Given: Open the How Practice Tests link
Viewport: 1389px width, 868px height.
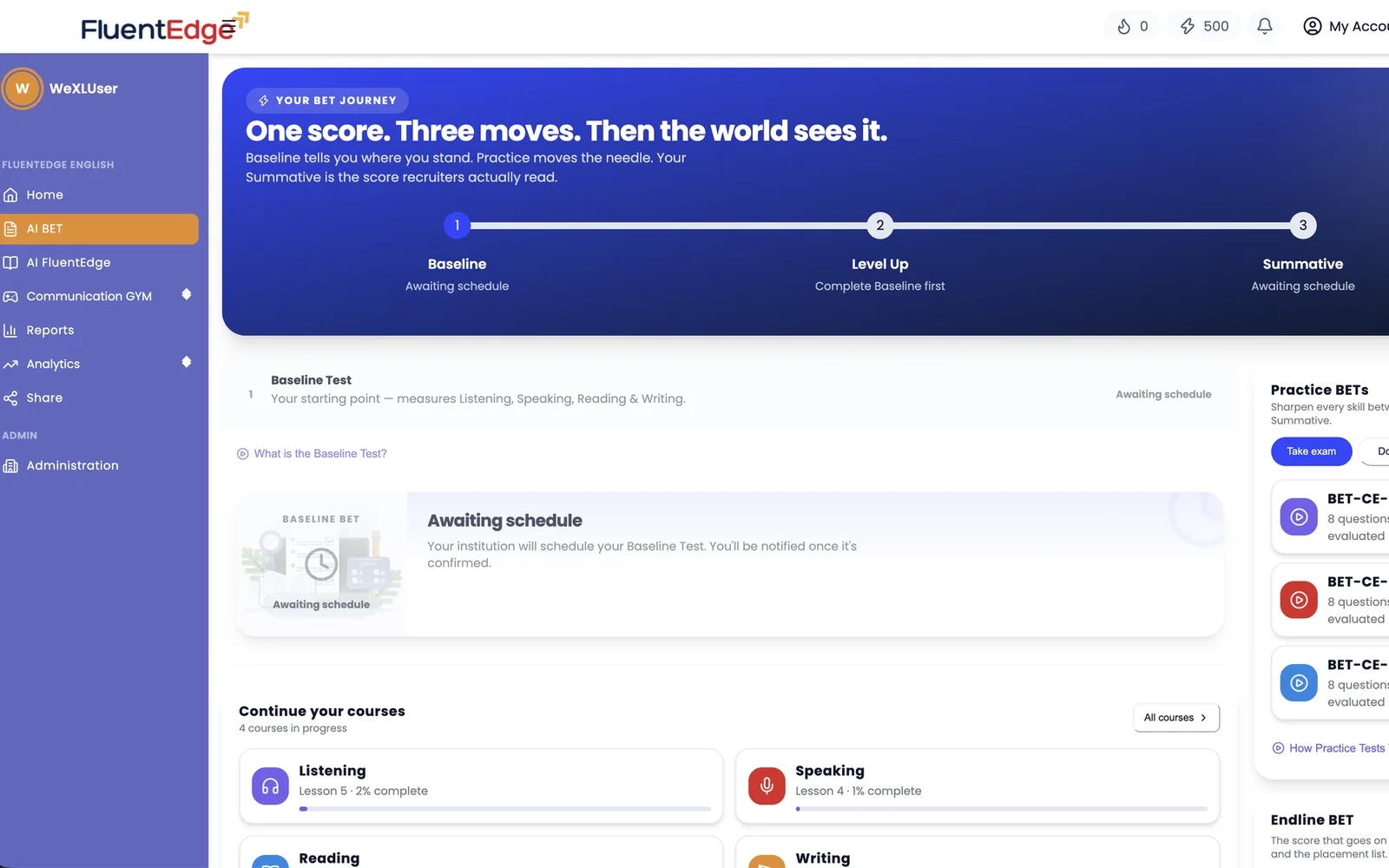Looking at the screenshot, I should click(x=1330, y=748).
